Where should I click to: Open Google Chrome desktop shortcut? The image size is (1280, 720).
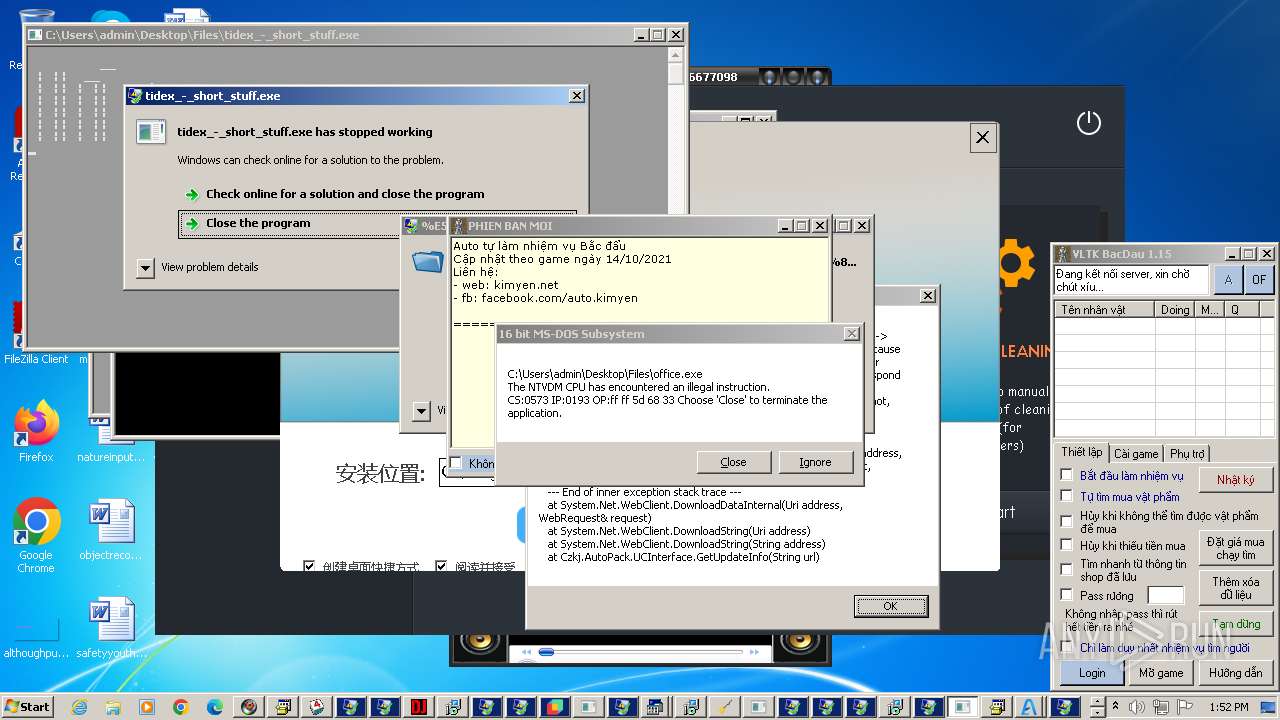36,535
